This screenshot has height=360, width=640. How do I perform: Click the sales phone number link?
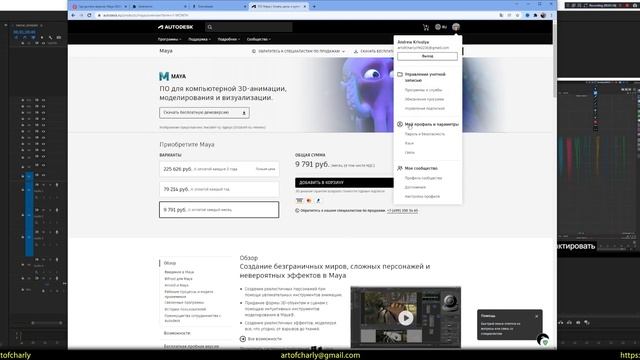point(402,211)
